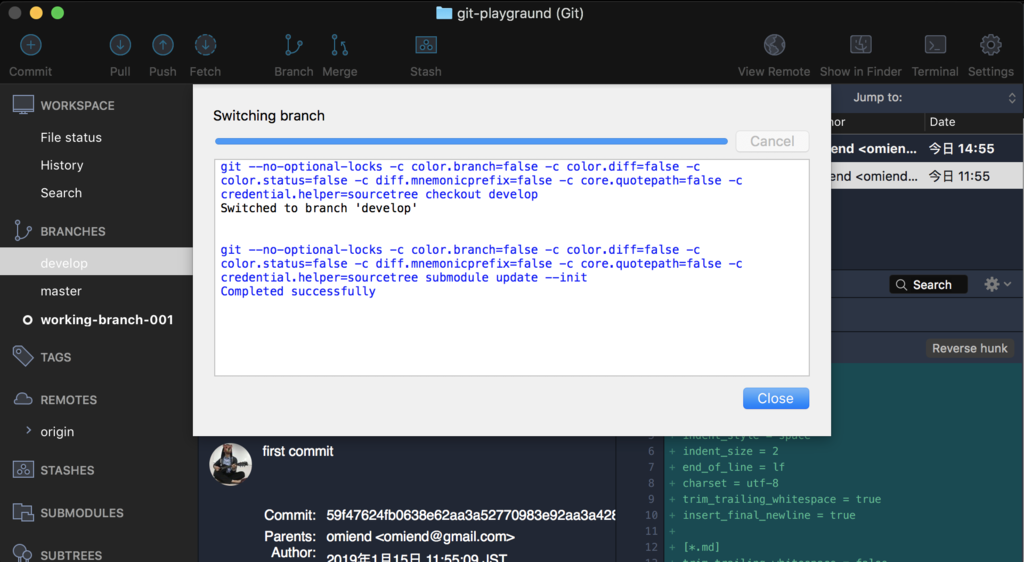Click diff line 'charset = utf-8'
The height and width of the screenshot is (562, 1024).
click(x=731, y=483)
